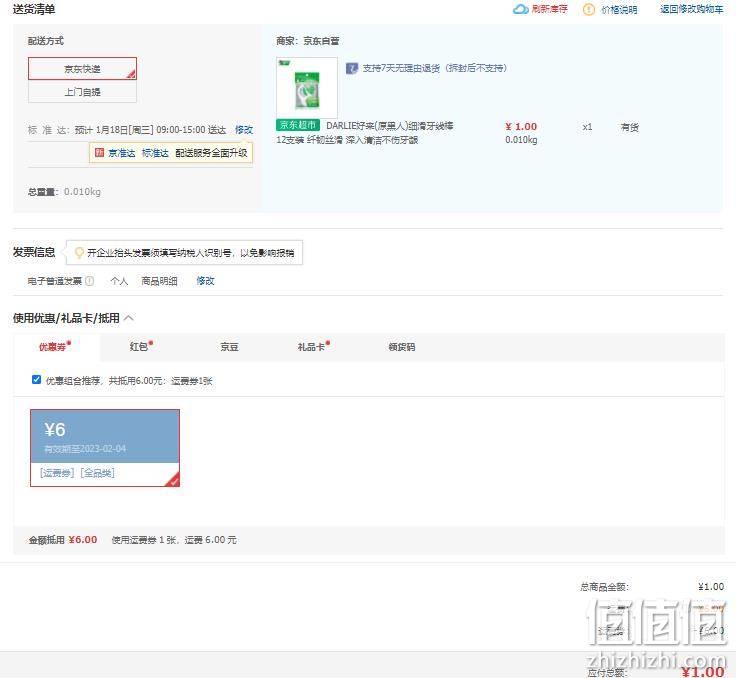Switch to the 礼品卡 tab
This screenshot has width=736, height=678.
pyautogui.click(x=313, y=347)
